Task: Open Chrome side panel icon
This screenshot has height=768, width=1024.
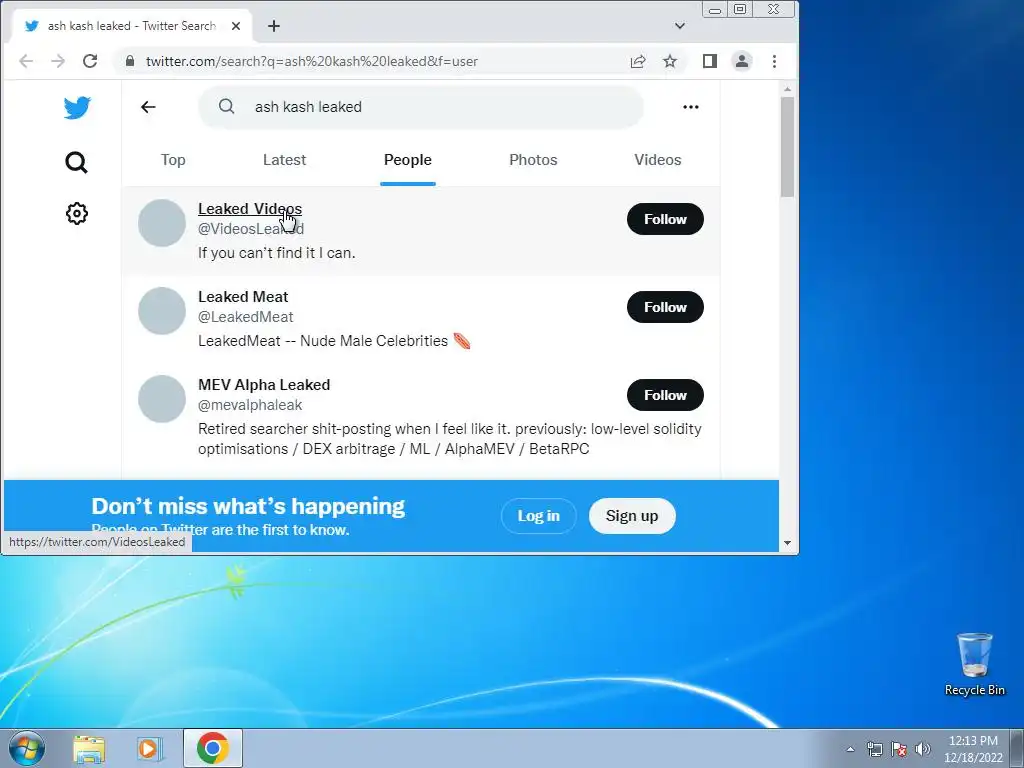Action: (710, 61)
